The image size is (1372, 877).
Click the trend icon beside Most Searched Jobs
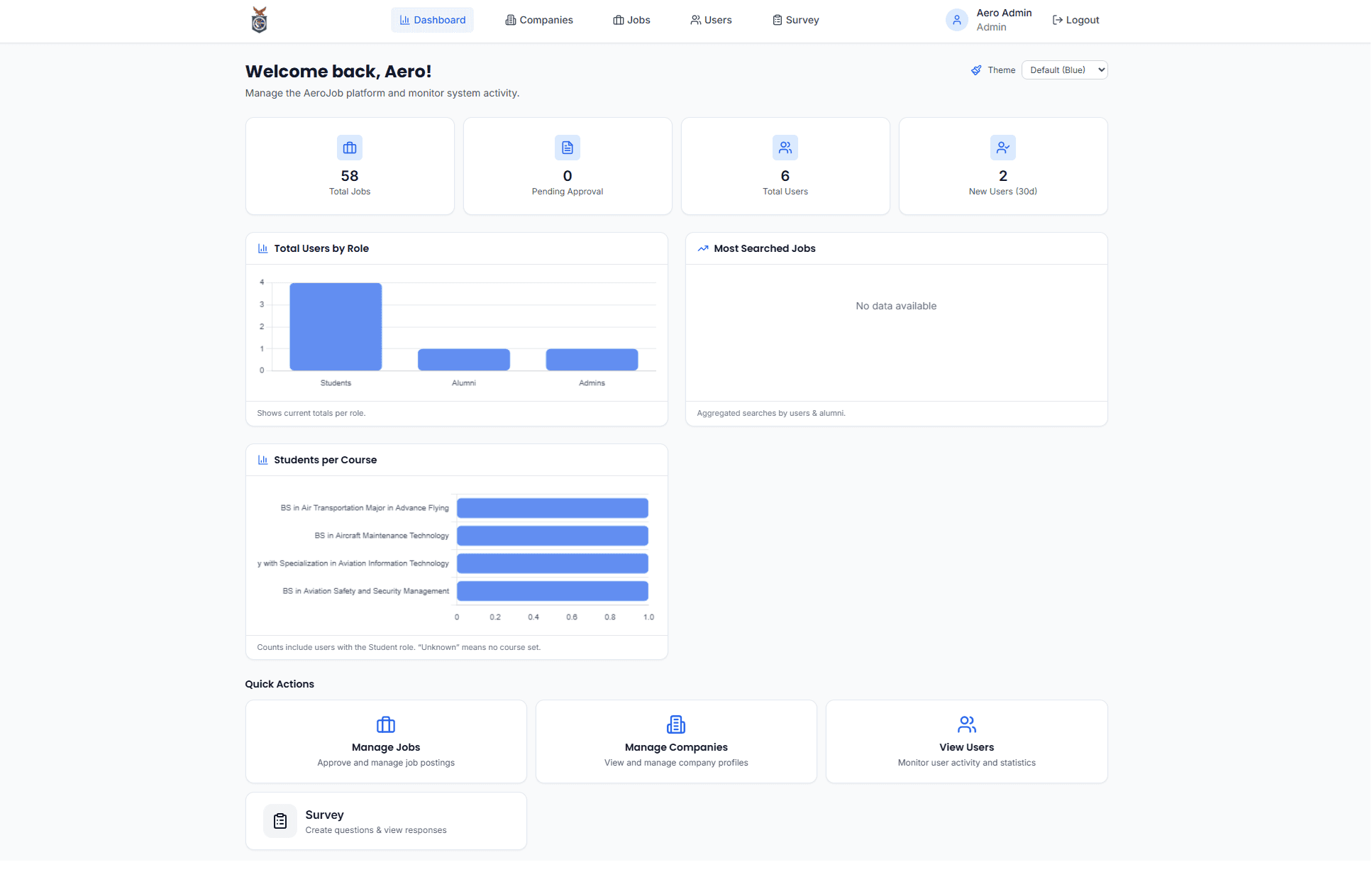(x=703, y=248)
